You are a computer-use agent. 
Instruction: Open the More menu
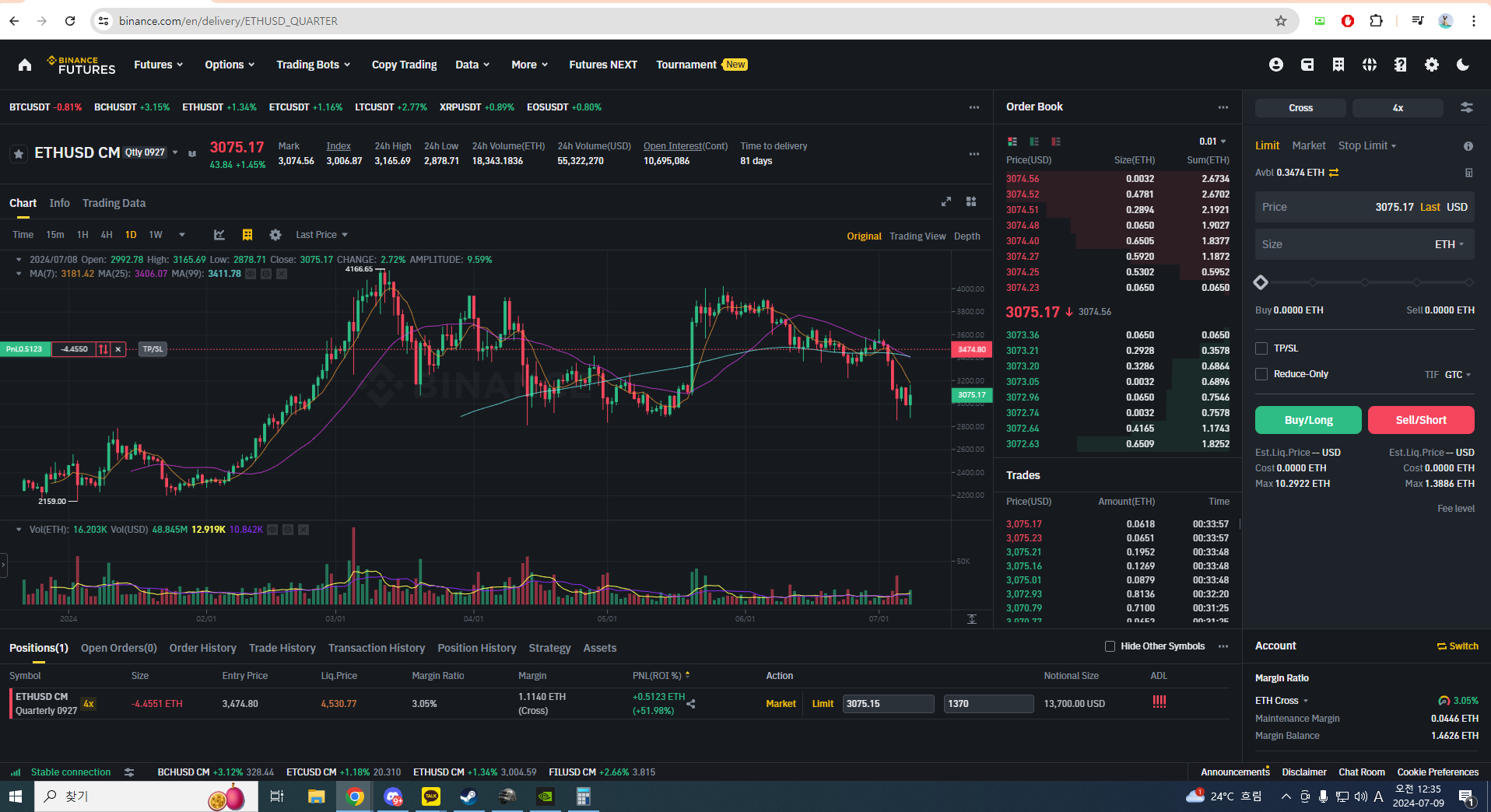(x=530, y=65)
